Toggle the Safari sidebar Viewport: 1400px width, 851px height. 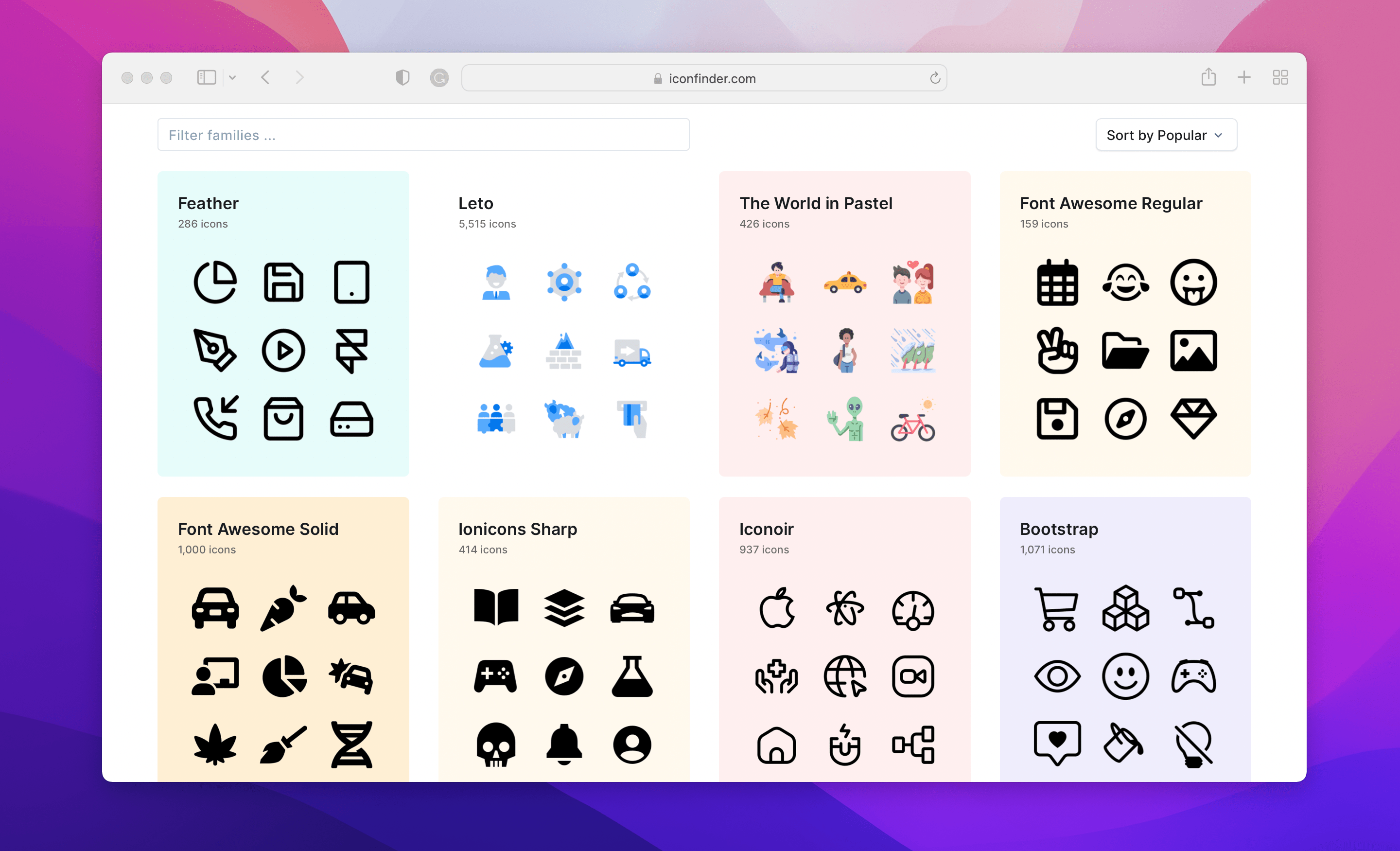click(206, 78)
